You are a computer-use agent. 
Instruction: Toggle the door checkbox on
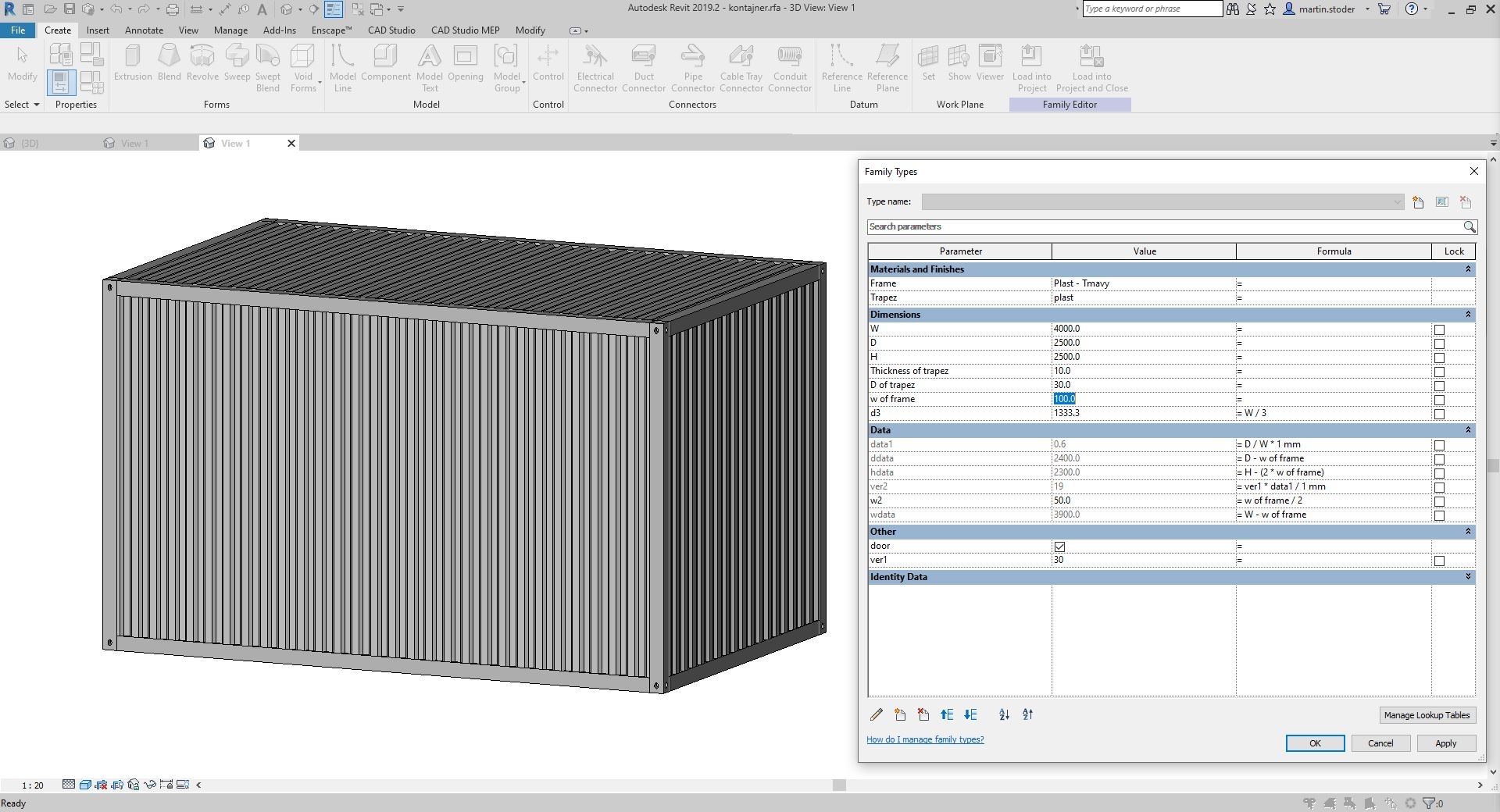pos(1059,547)
